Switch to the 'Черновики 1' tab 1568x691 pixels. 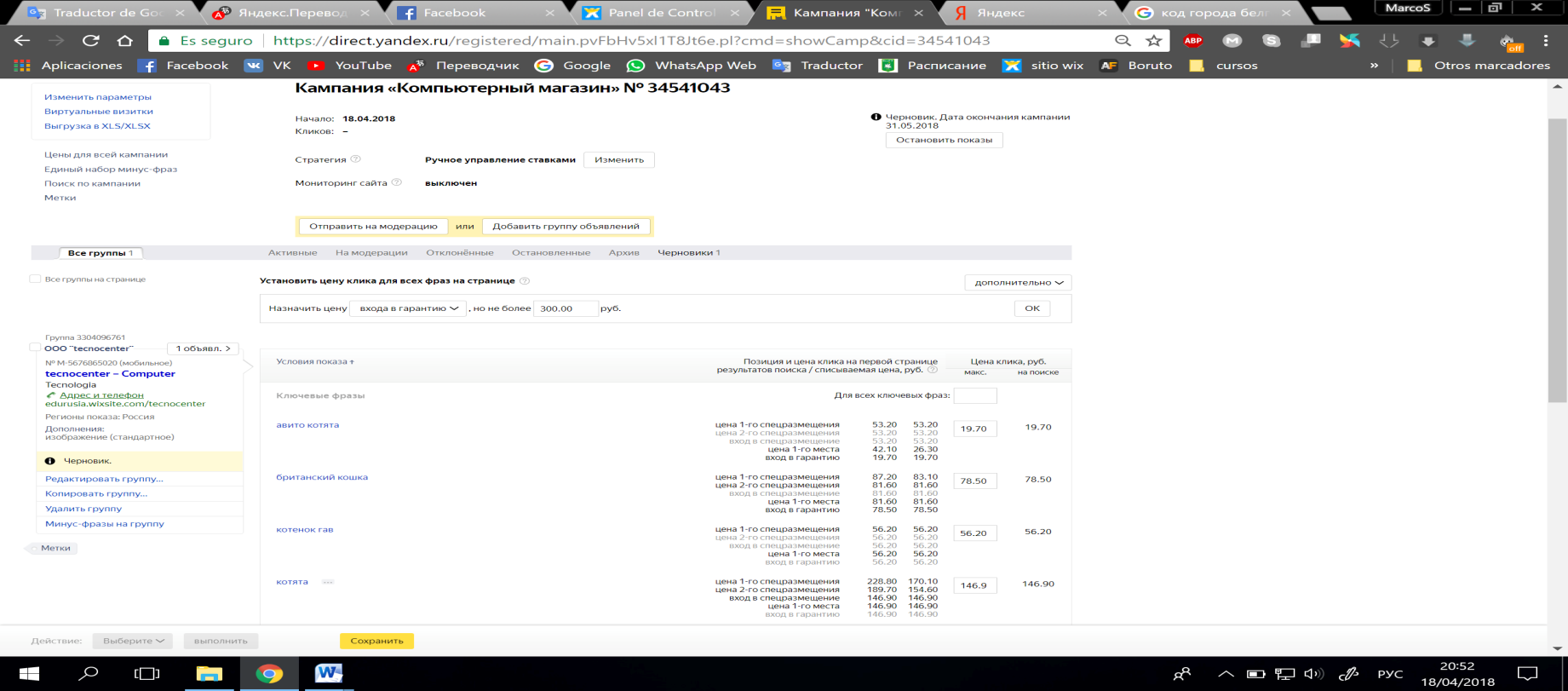(688, 252)
